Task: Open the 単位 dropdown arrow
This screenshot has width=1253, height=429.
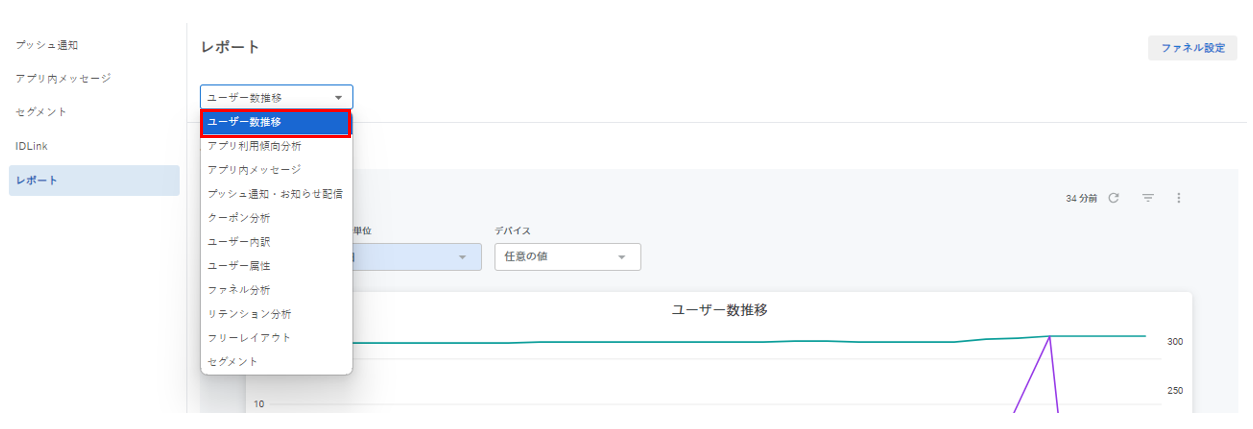Action: point(462,257)
